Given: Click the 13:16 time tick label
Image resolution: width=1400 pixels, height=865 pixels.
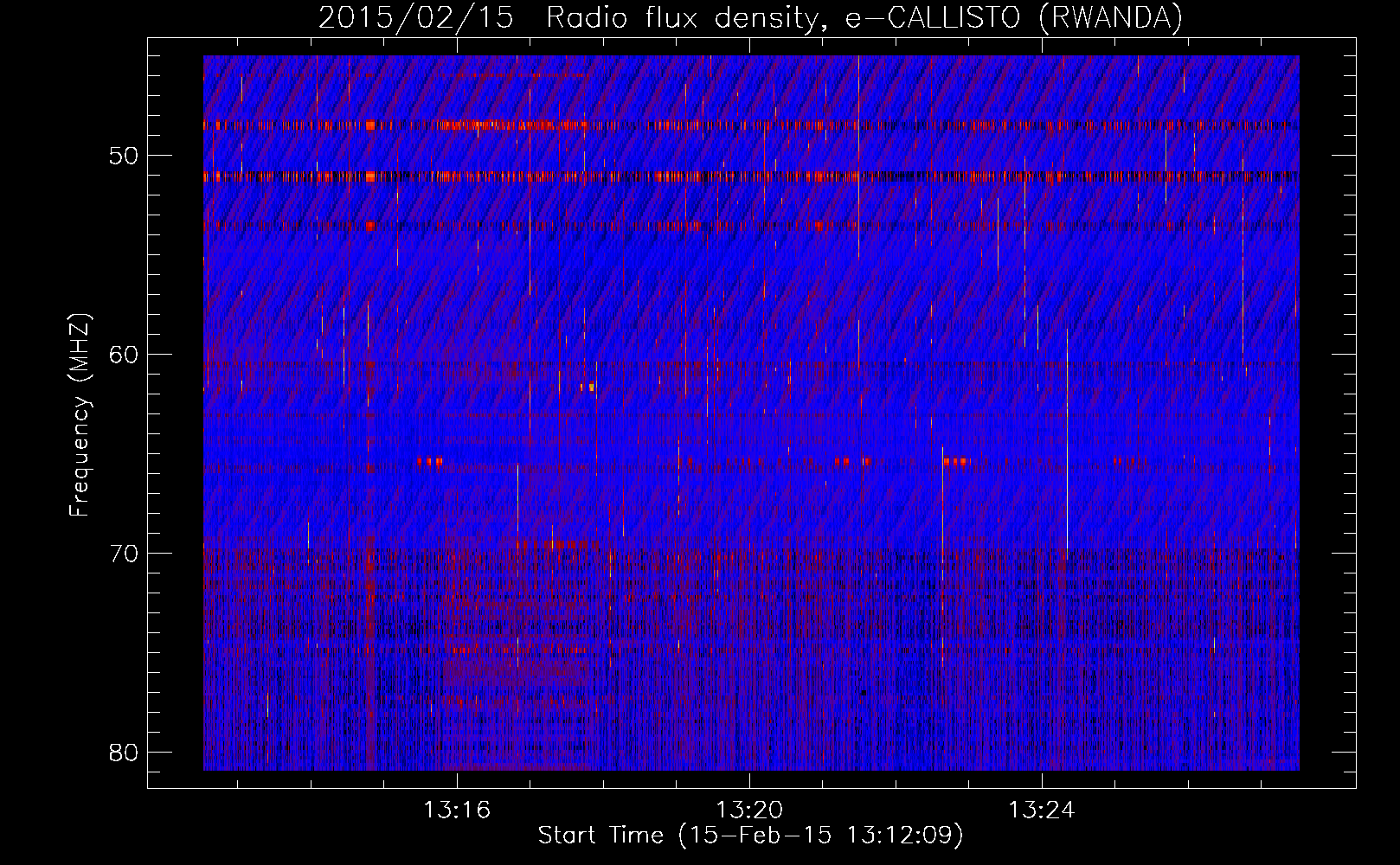Looking at the screenshot, I should [456, 810].
